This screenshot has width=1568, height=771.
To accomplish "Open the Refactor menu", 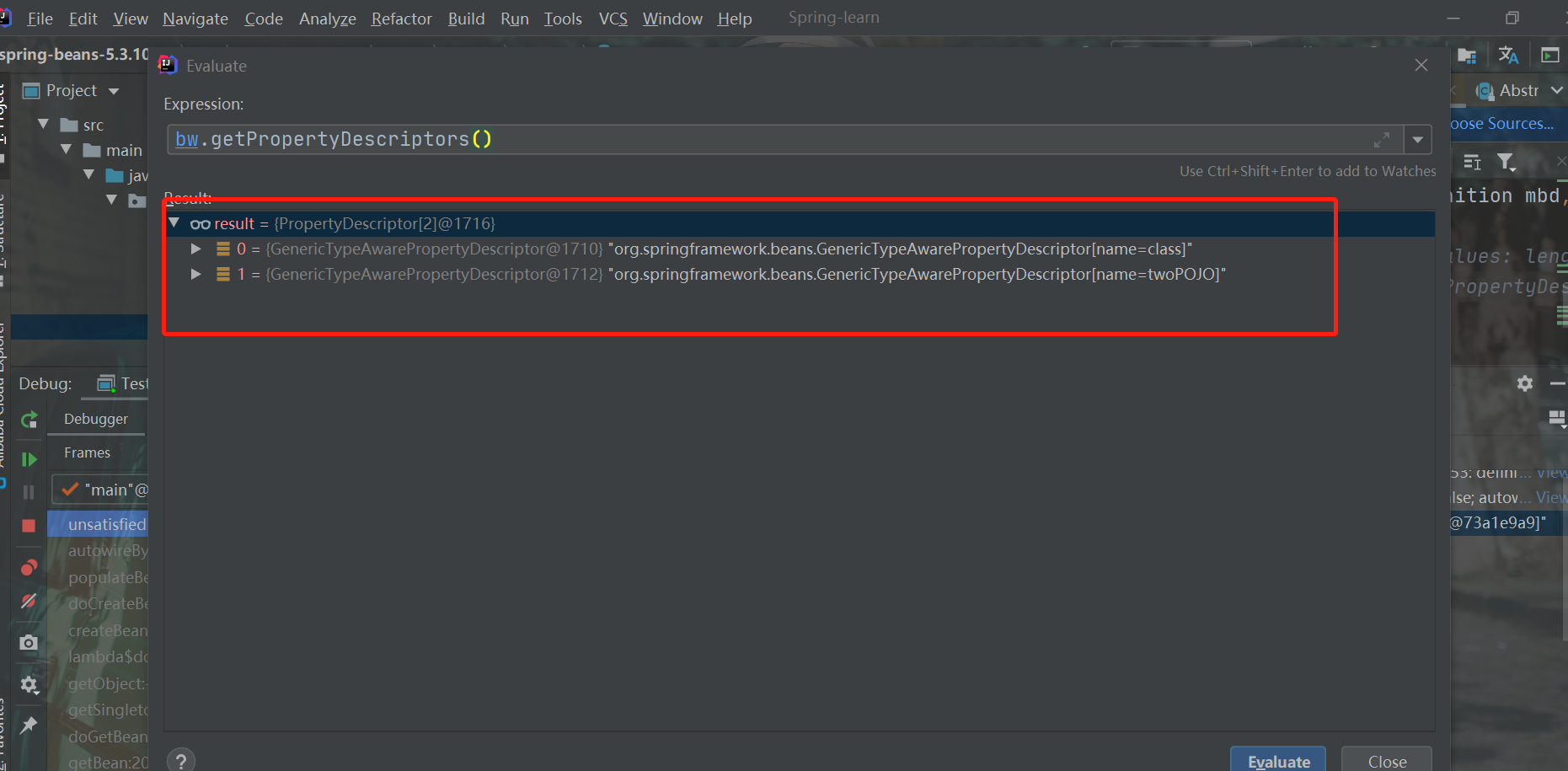I will 402,19.
